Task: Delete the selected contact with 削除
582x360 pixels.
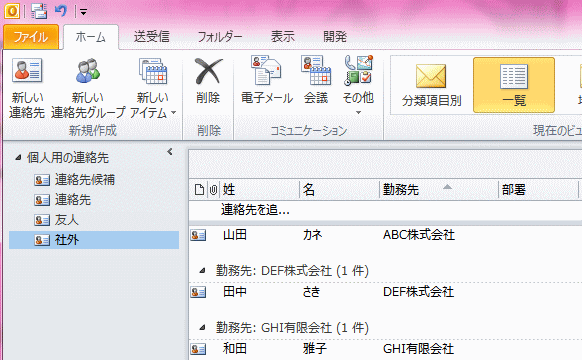Action: click(208, 82)
